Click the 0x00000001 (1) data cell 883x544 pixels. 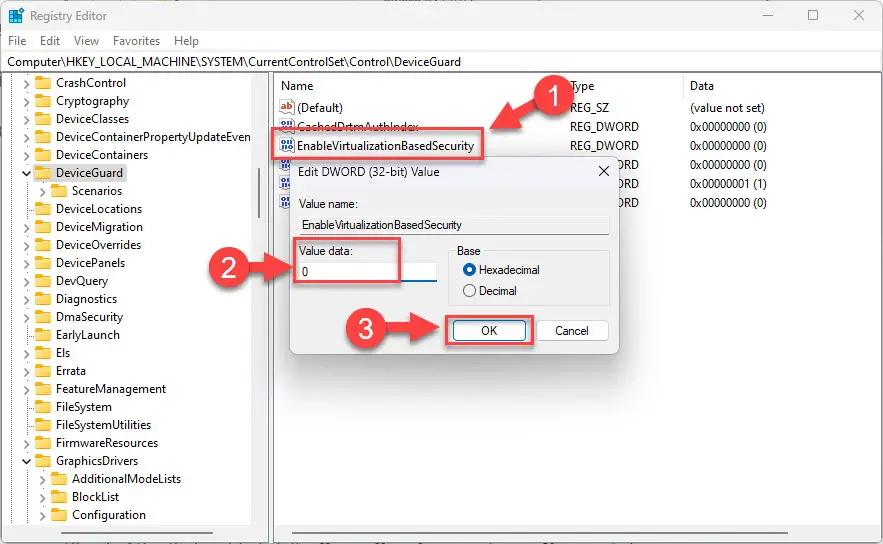pyautogui.click(x=728, y=184)
